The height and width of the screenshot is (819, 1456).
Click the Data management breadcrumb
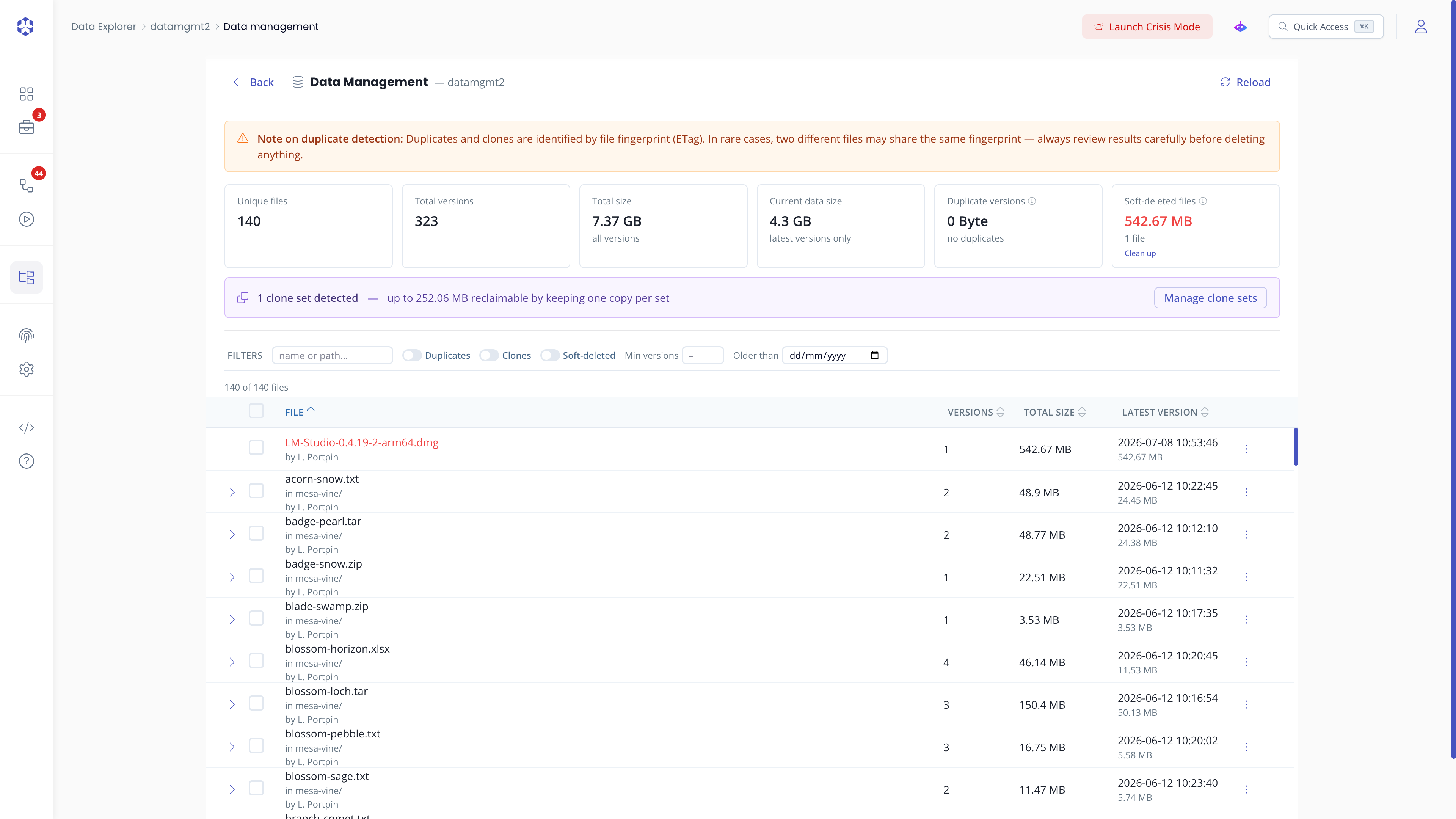tap(271, 27)
